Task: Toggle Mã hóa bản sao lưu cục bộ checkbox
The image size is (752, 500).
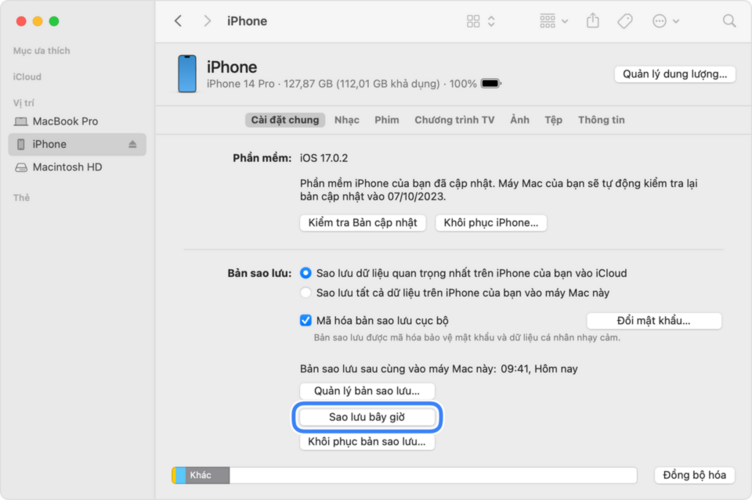Action: point(306,320)
